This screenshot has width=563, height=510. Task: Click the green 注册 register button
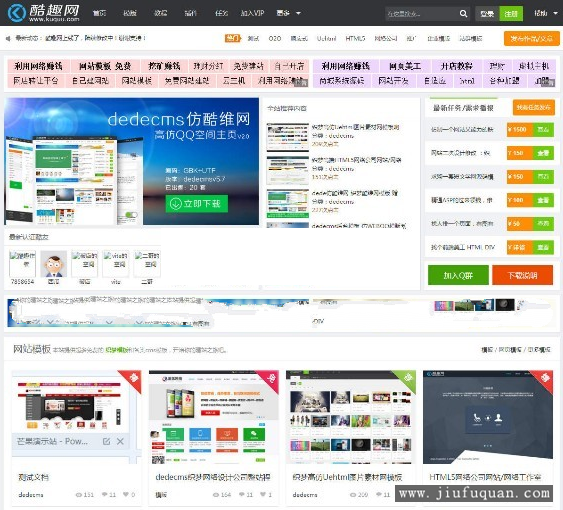[x=511, y=14]
